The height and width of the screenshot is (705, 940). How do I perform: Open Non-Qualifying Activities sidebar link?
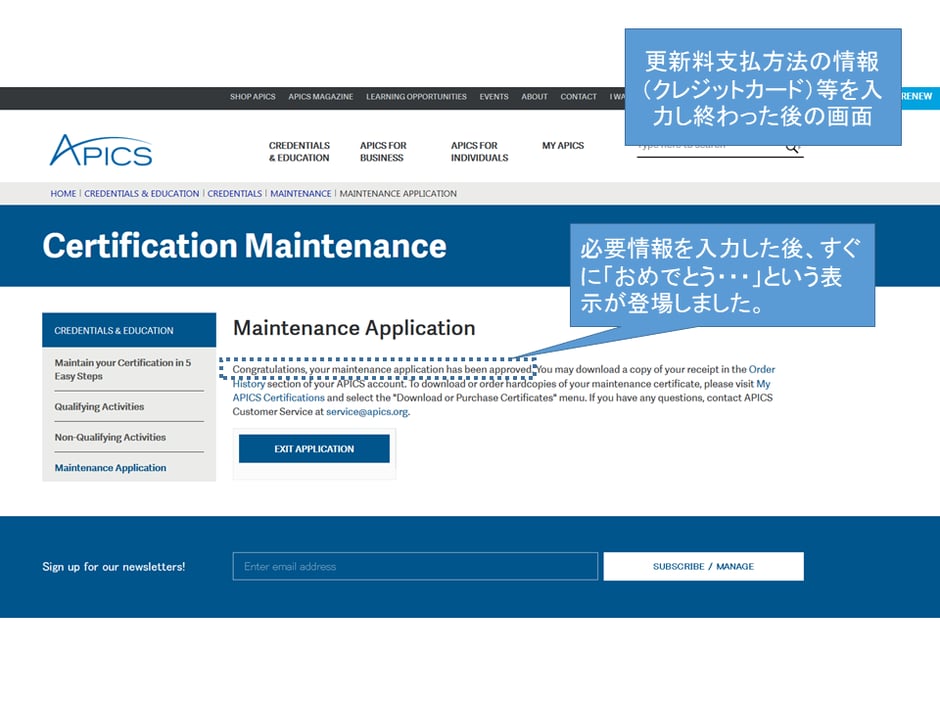(110, 437)
